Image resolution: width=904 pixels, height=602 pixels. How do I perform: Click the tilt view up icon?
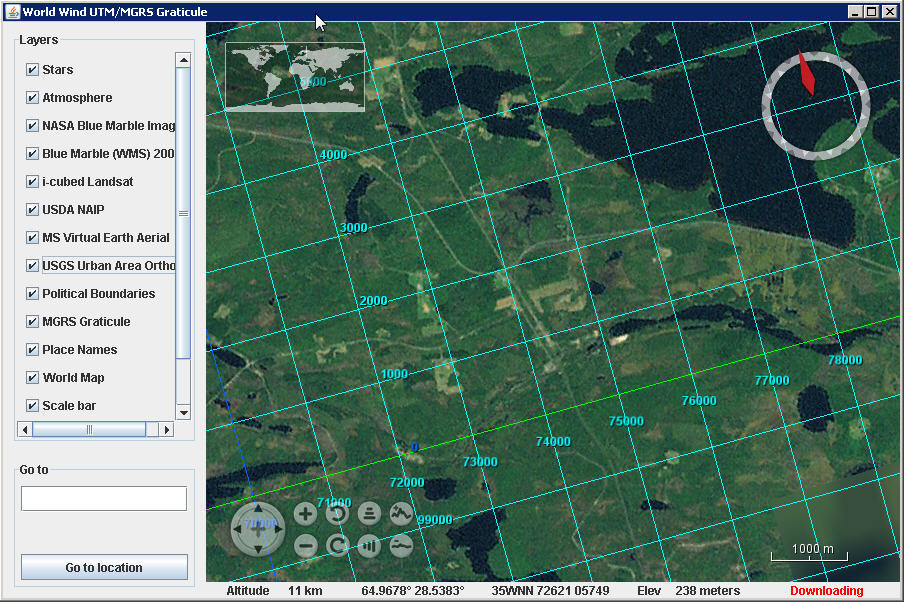368,513
